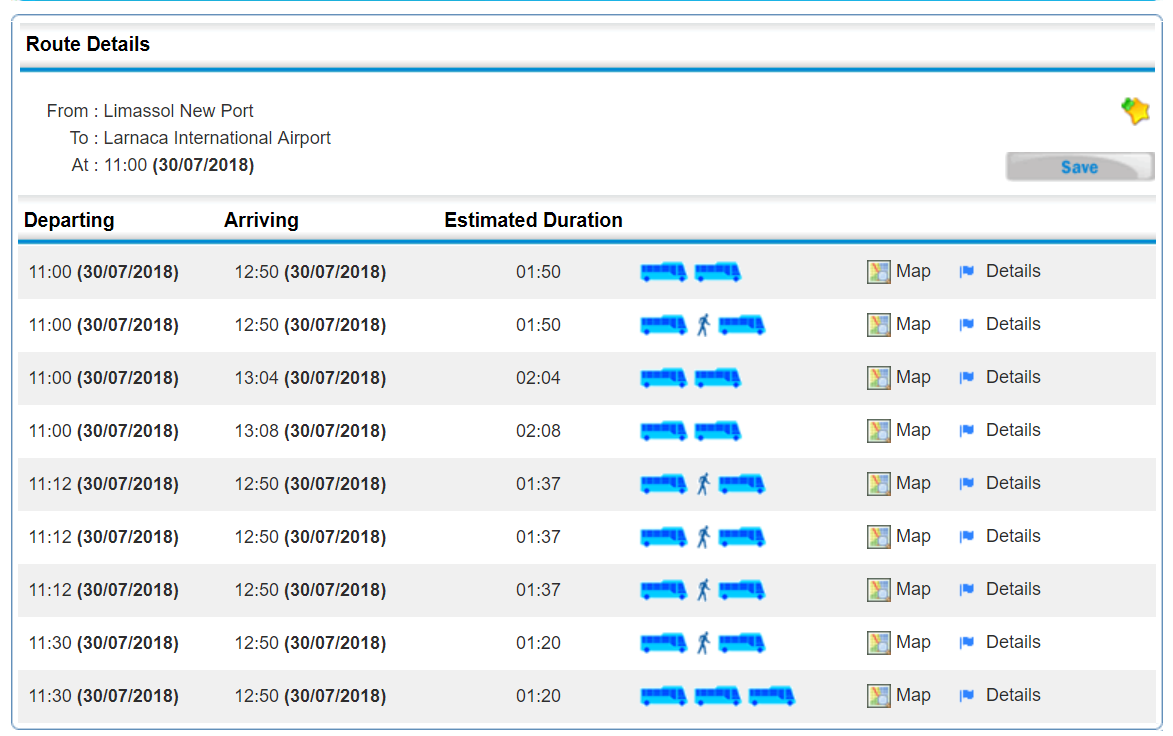This screenshot has width=1173, height=736.
Task: Click the Arriving column header
Action: pyautogui.click(x=261, y=220)
